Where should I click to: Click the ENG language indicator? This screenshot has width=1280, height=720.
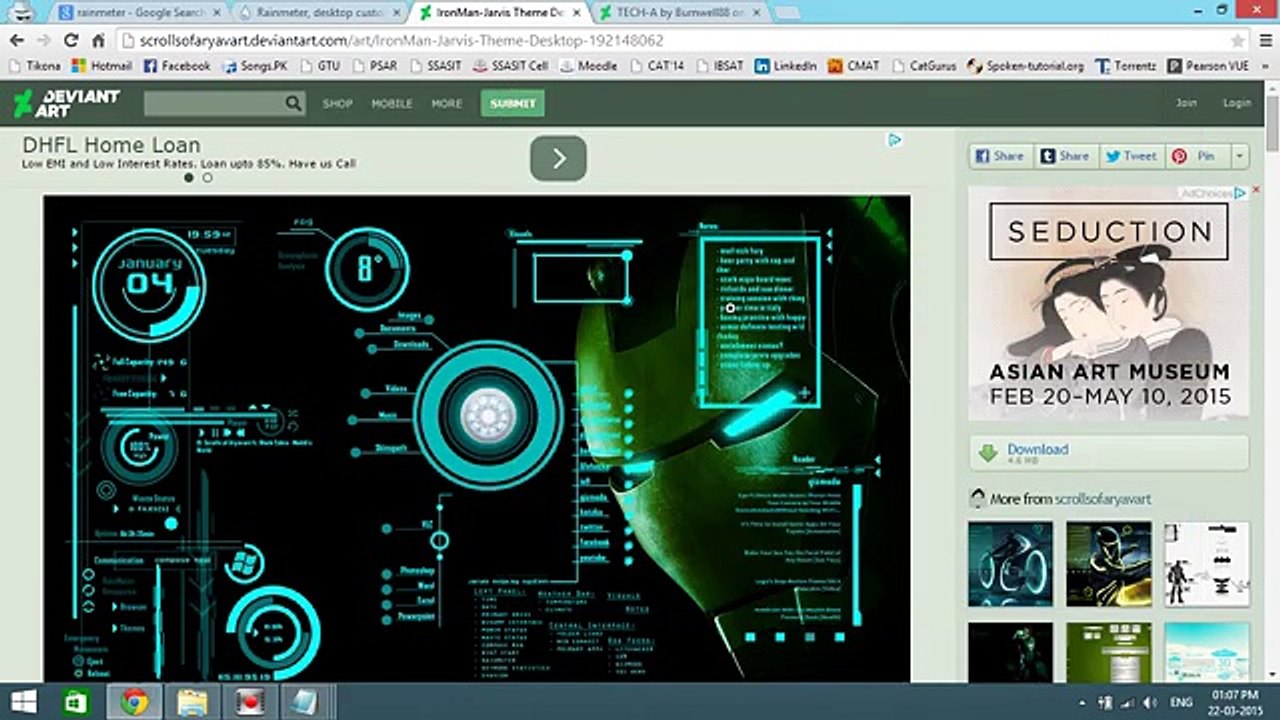[x=1181, y=703]
